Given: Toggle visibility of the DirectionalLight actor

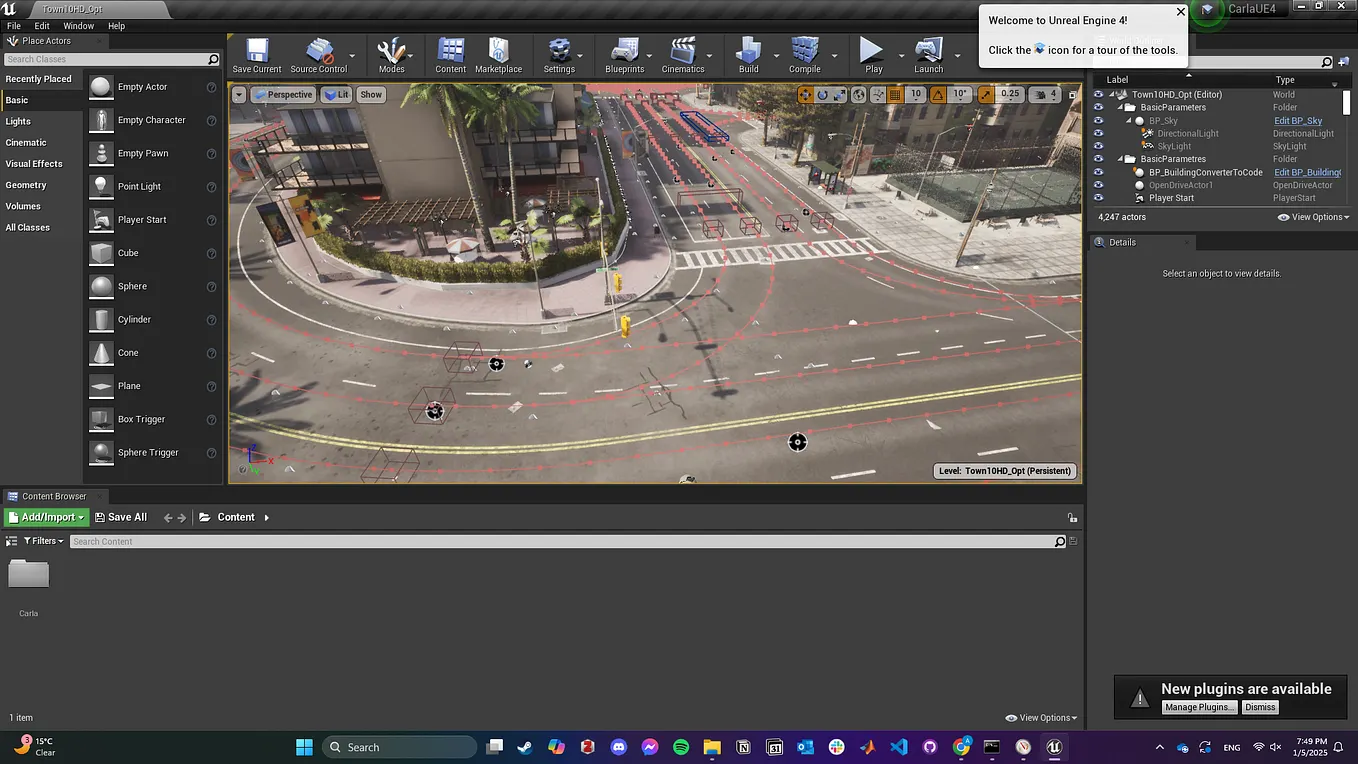Looking at the screenshot, I should coord(1098,133).
